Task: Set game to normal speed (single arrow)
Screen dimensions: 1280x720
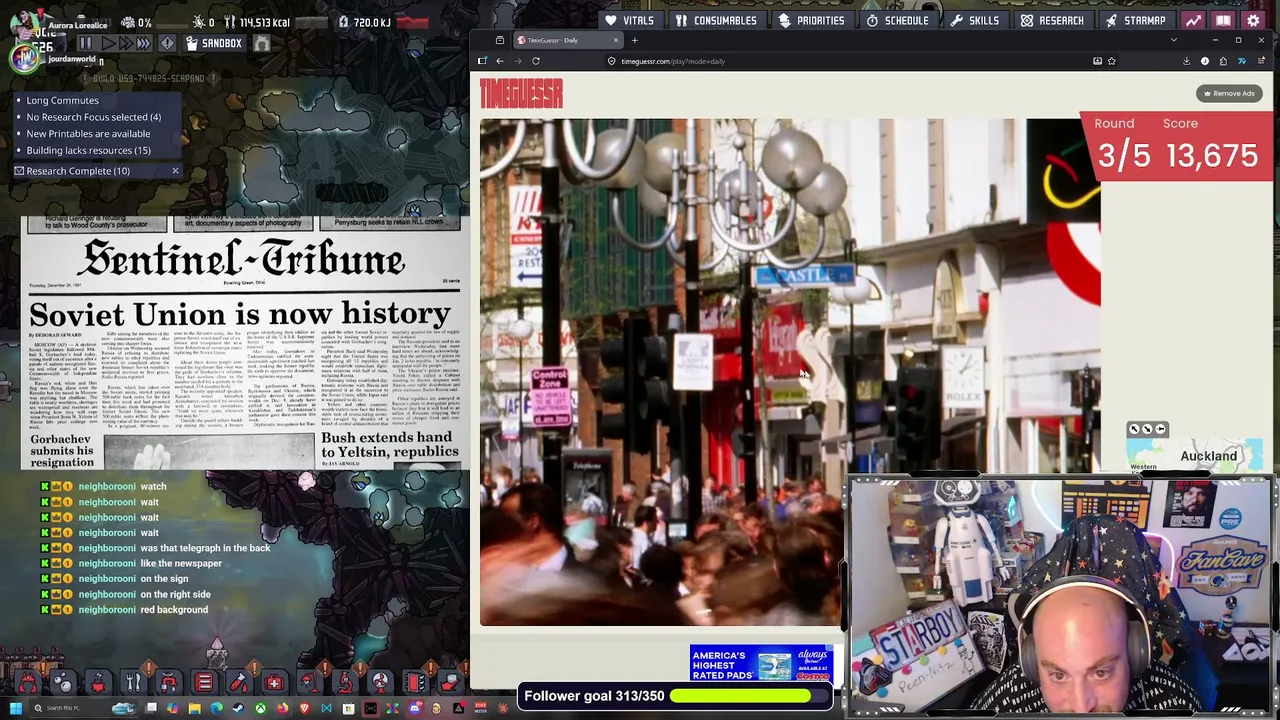Action: [x=108, y=43]
